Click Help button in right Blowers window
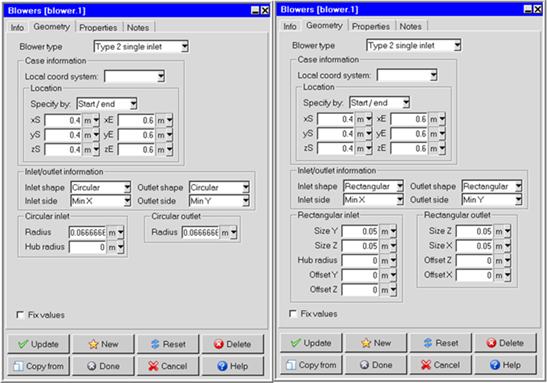The width and height of the screenshot is (547, 383). tap(506, 365)
